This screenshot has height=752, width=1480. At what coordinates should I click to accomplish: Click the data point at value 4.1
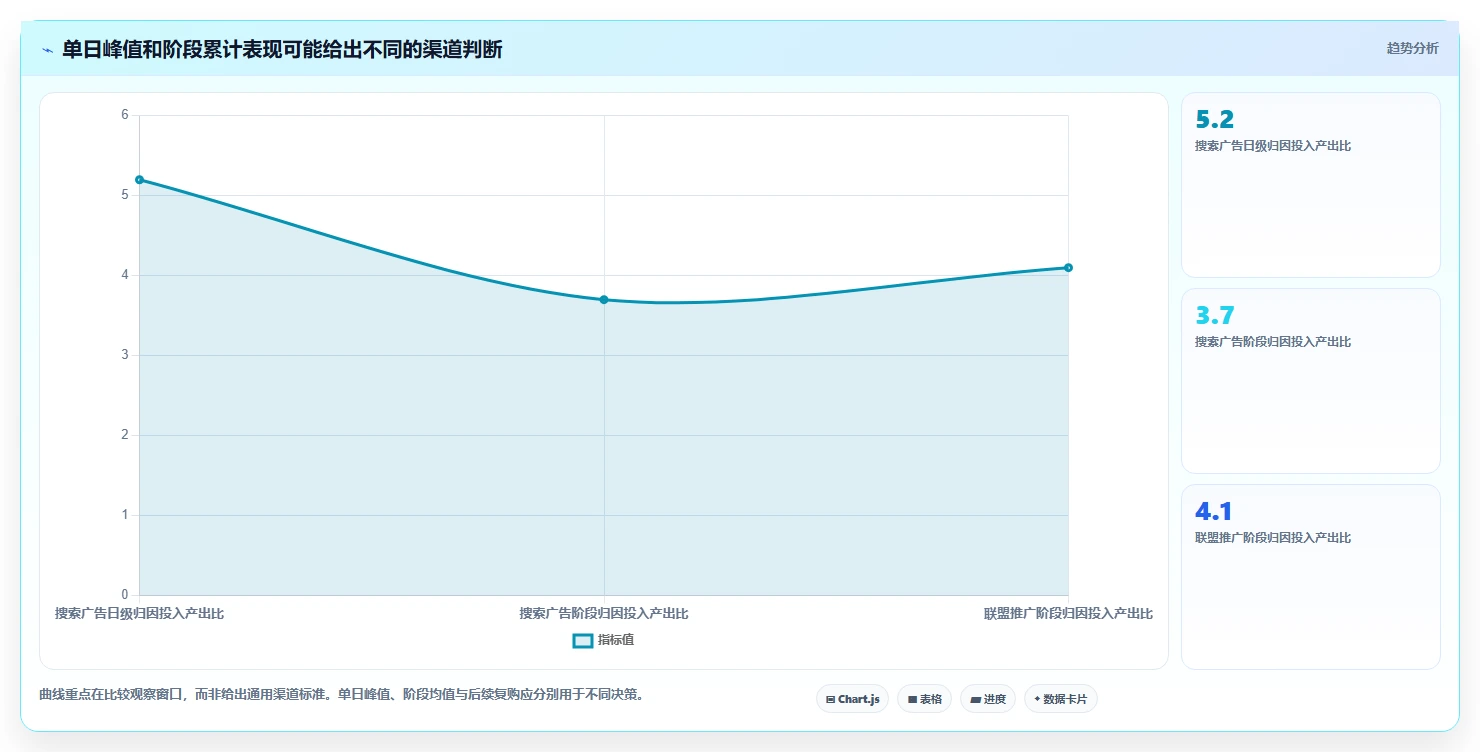click(x=1068, y=268)
